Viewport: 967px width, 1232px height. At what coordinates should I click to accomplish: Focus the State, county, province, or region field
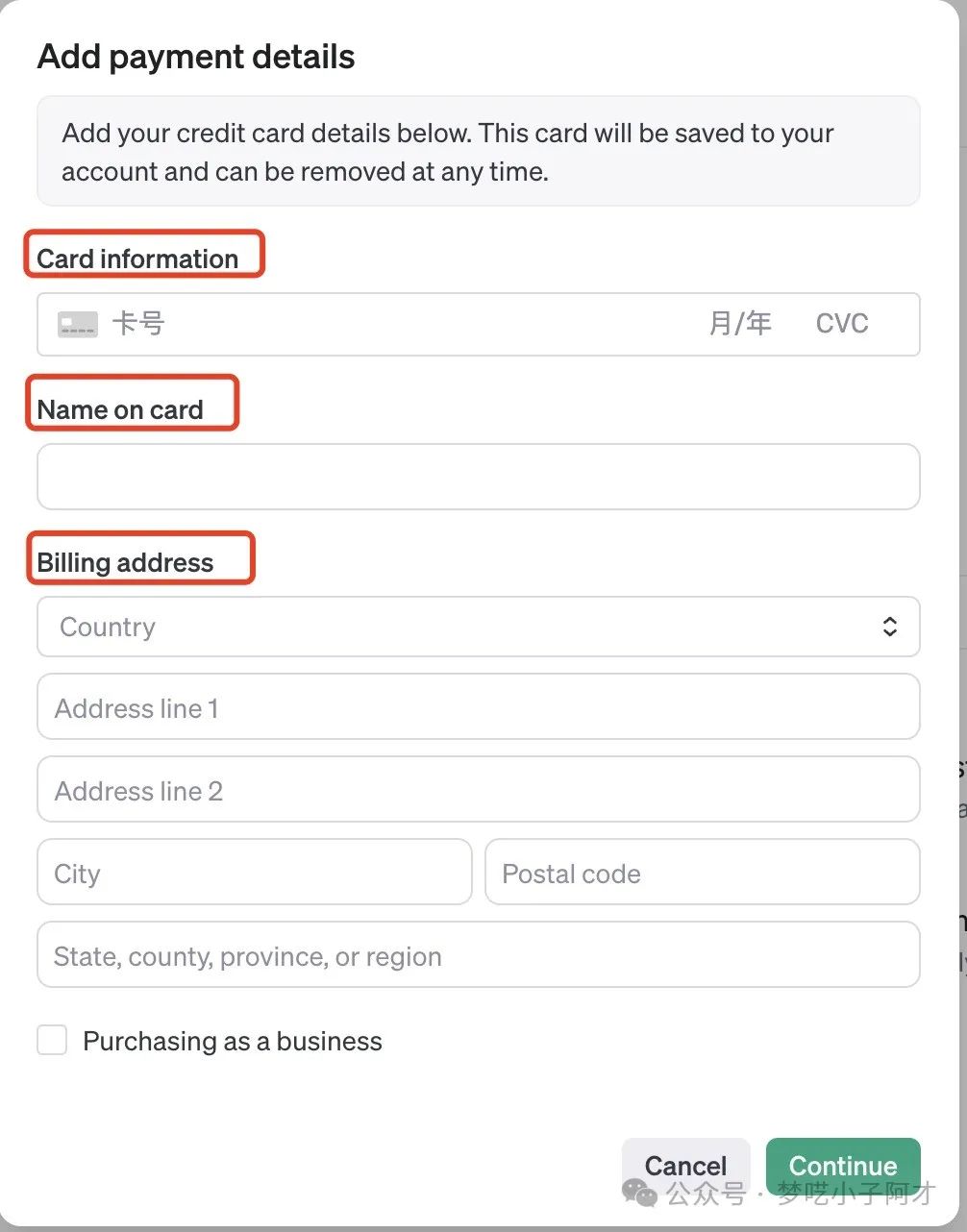coord(478,956)
